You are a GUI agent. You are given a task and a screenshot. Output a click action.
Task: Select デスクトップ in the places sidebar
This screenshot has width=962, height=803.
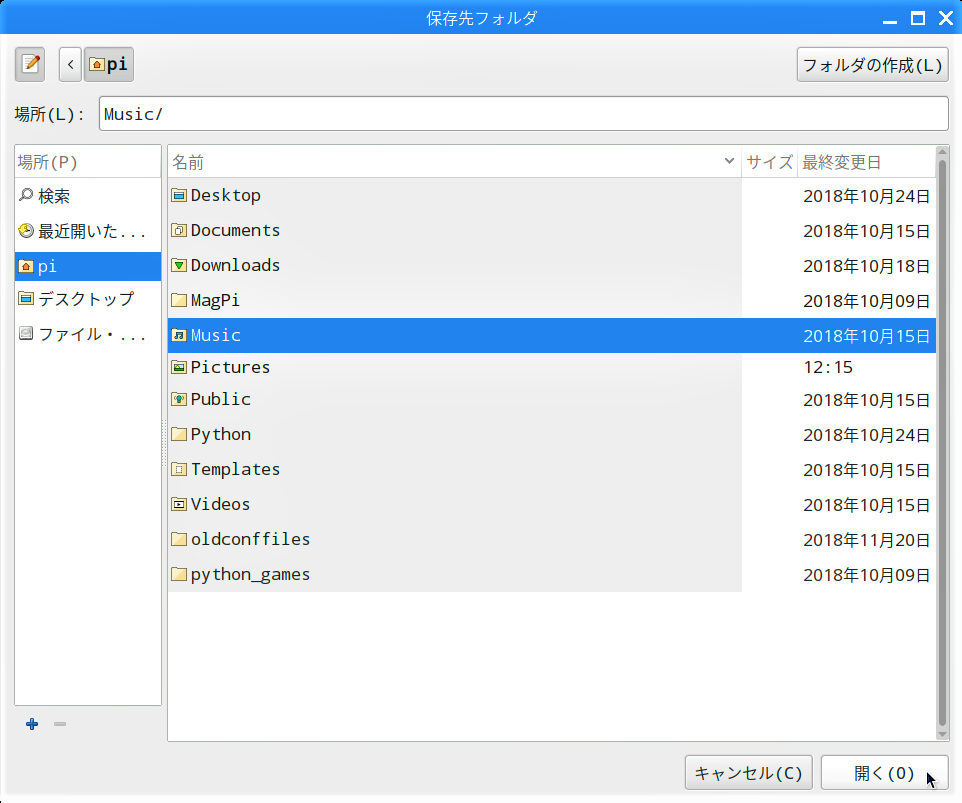[84, 299]
